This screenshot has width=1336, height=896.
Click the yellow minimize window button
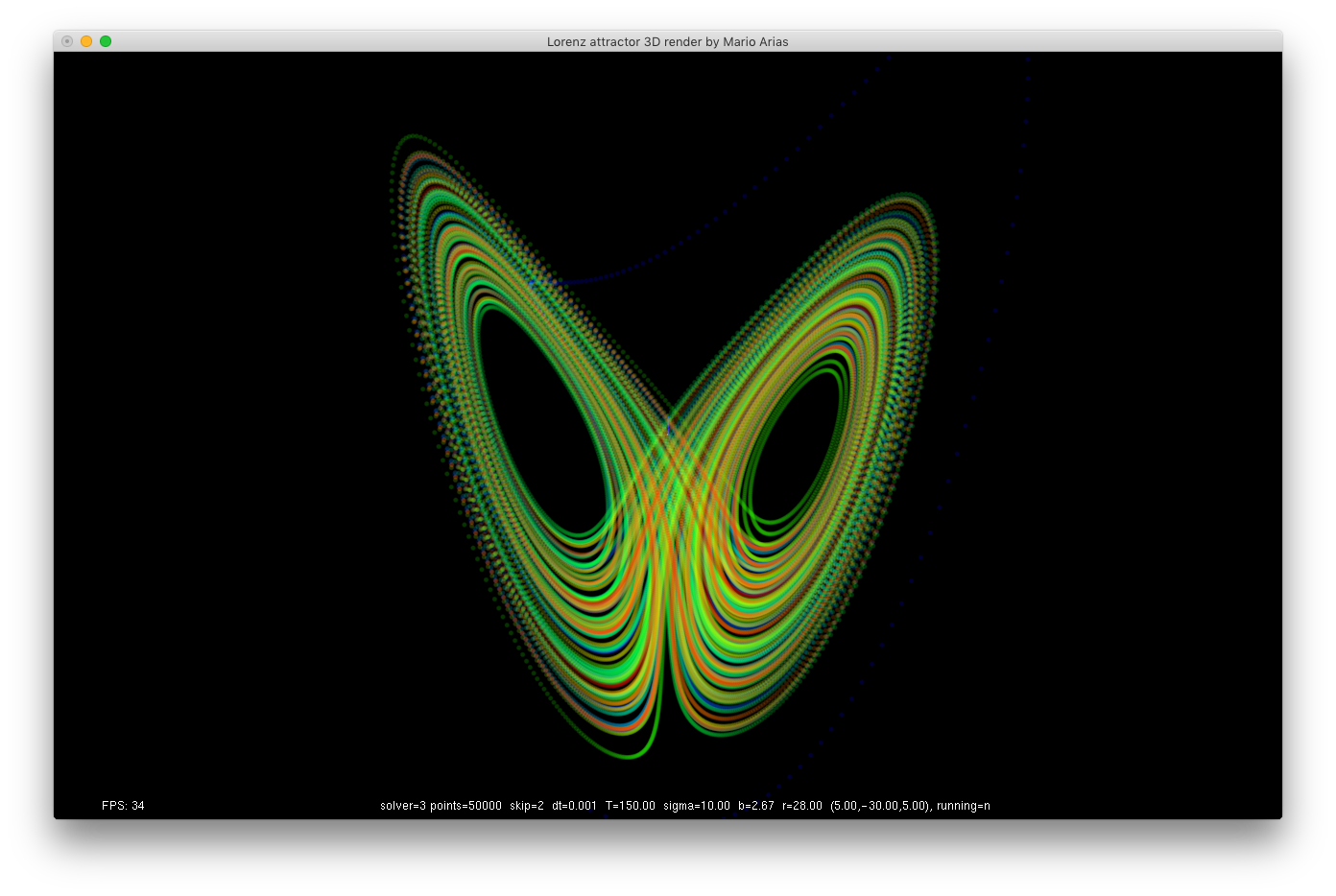click(86, 41)
